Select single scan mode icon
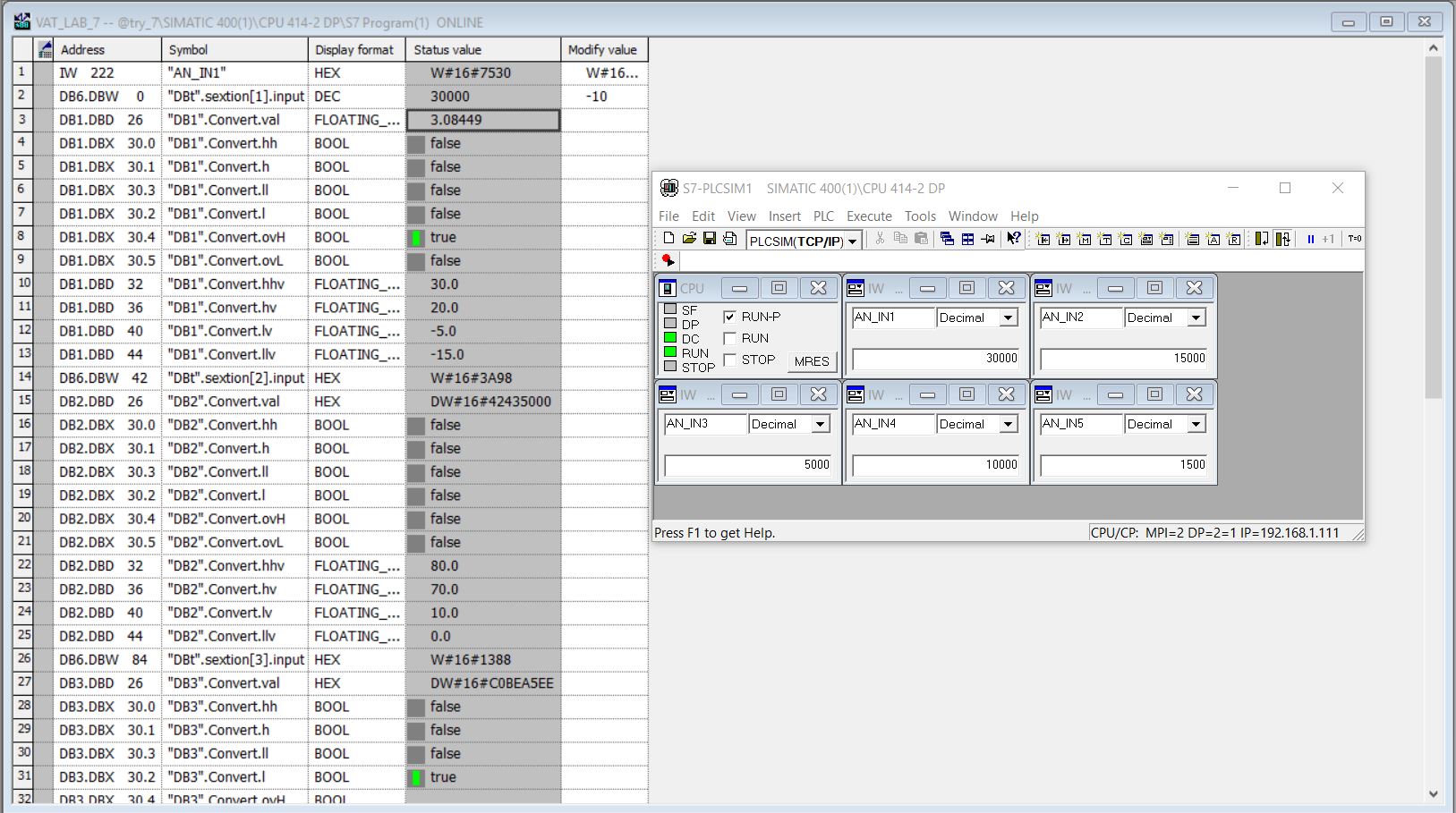This screenshot has width=1456, height=813. 1262,239
